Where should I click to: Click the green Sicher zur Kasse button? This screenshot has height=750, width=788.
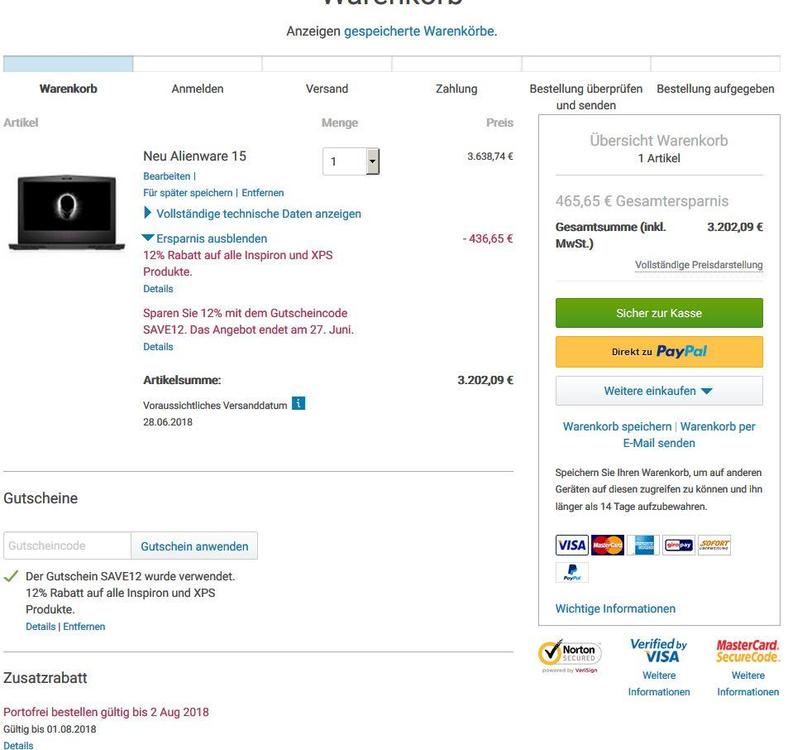click(x=658, y=313)
